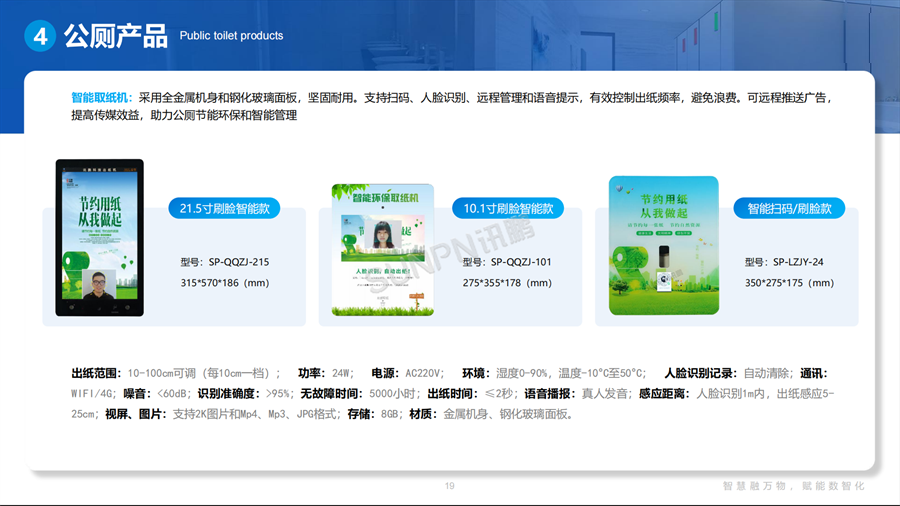The image size is (900, 506).
Task: Click the 环境 spec label
Action: [x=477, y=373]
